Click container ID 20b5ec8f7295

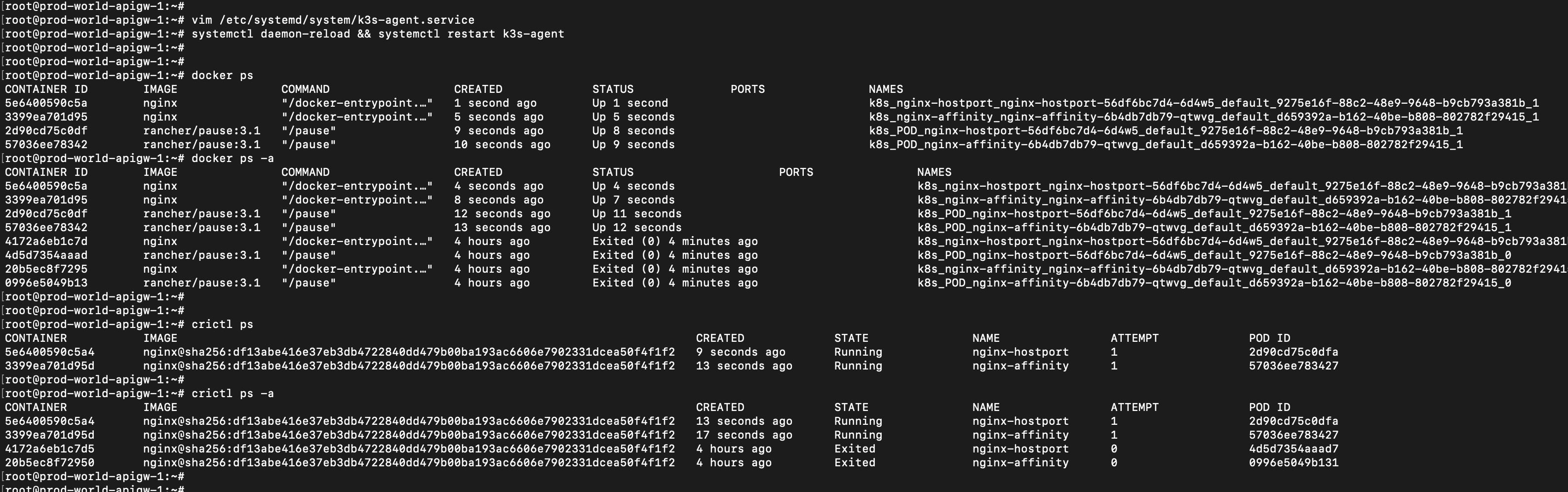point(46,269)
